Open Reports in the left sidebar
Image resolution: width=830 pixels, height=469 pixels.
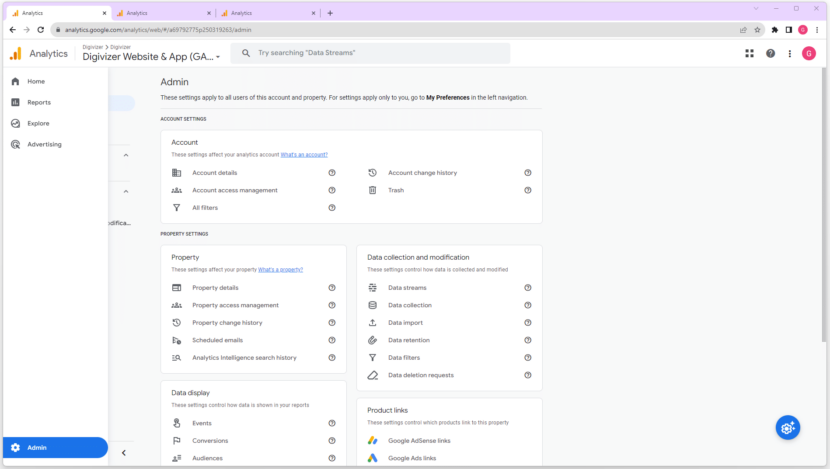click(x=39, y=102)
